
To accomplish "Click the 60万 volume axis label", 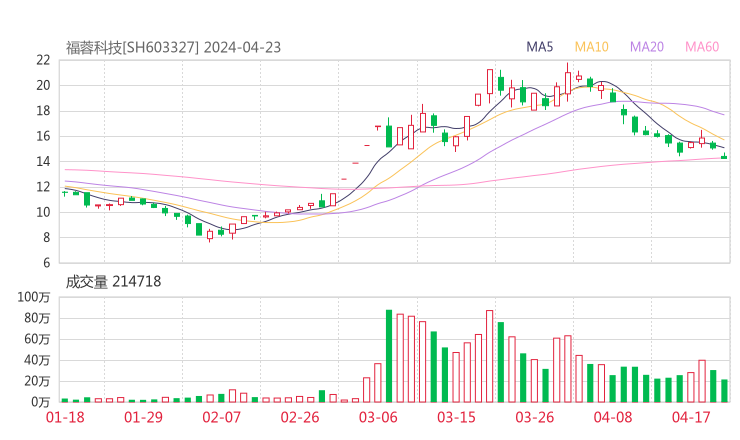I will coord(37,339).
